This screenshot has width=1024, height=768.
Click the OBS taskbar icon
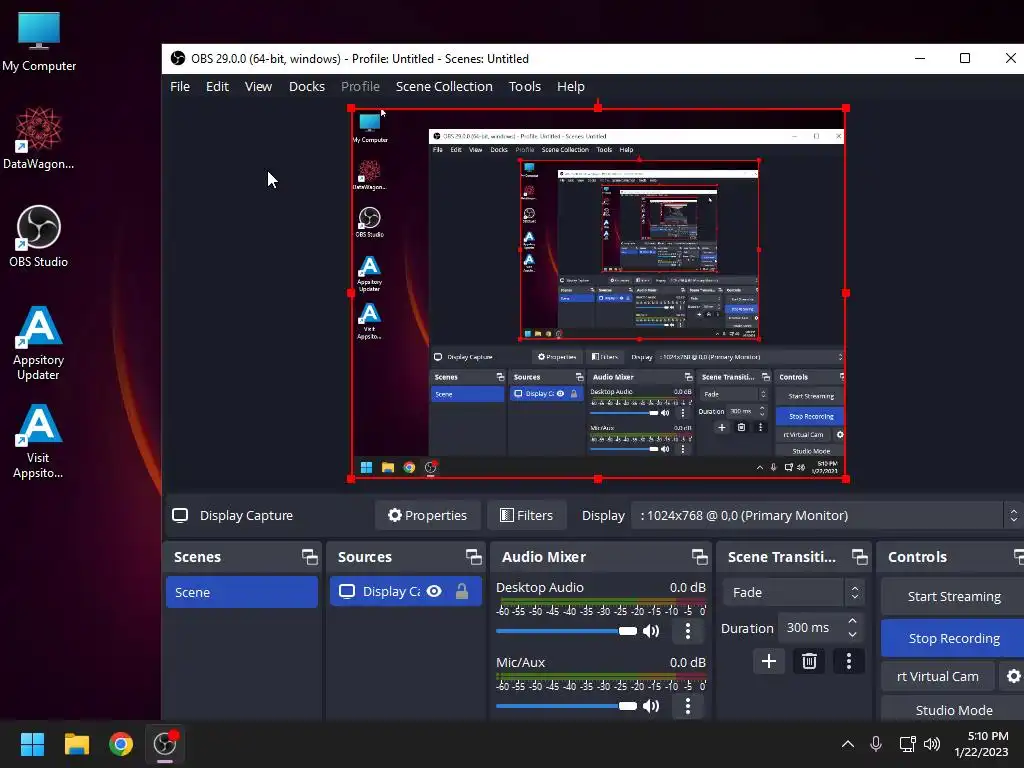point(165,744)
